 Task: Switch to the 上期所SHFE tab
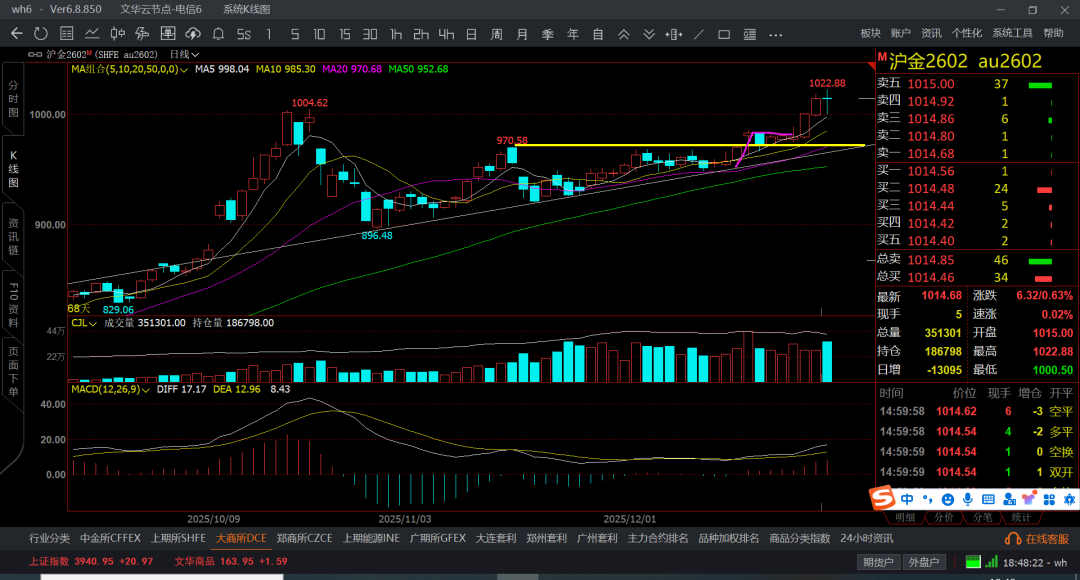(x=178, y=538)
